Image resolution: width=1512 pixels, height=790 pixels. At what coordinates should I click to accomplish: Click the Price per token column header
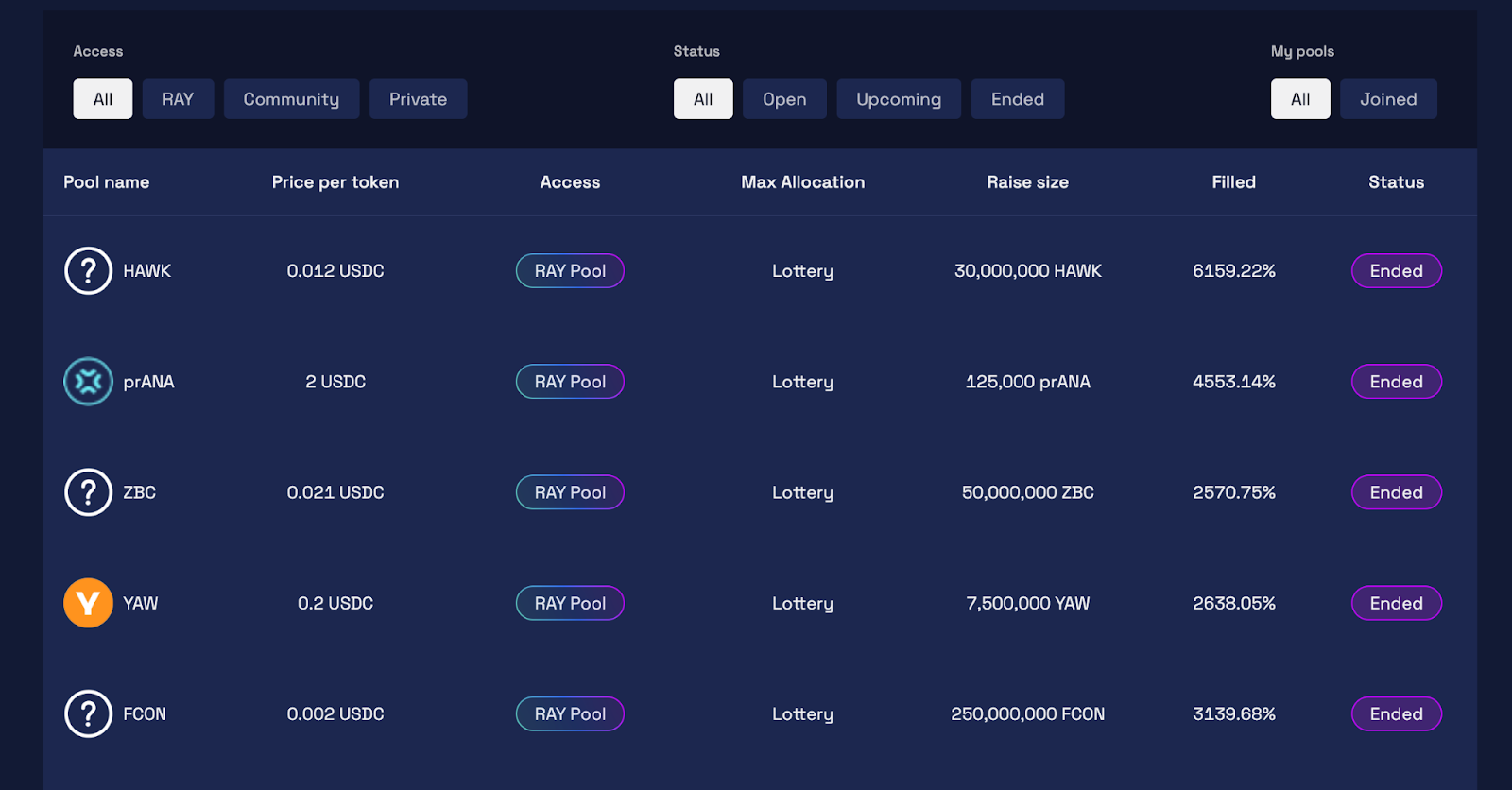(335, 182)
